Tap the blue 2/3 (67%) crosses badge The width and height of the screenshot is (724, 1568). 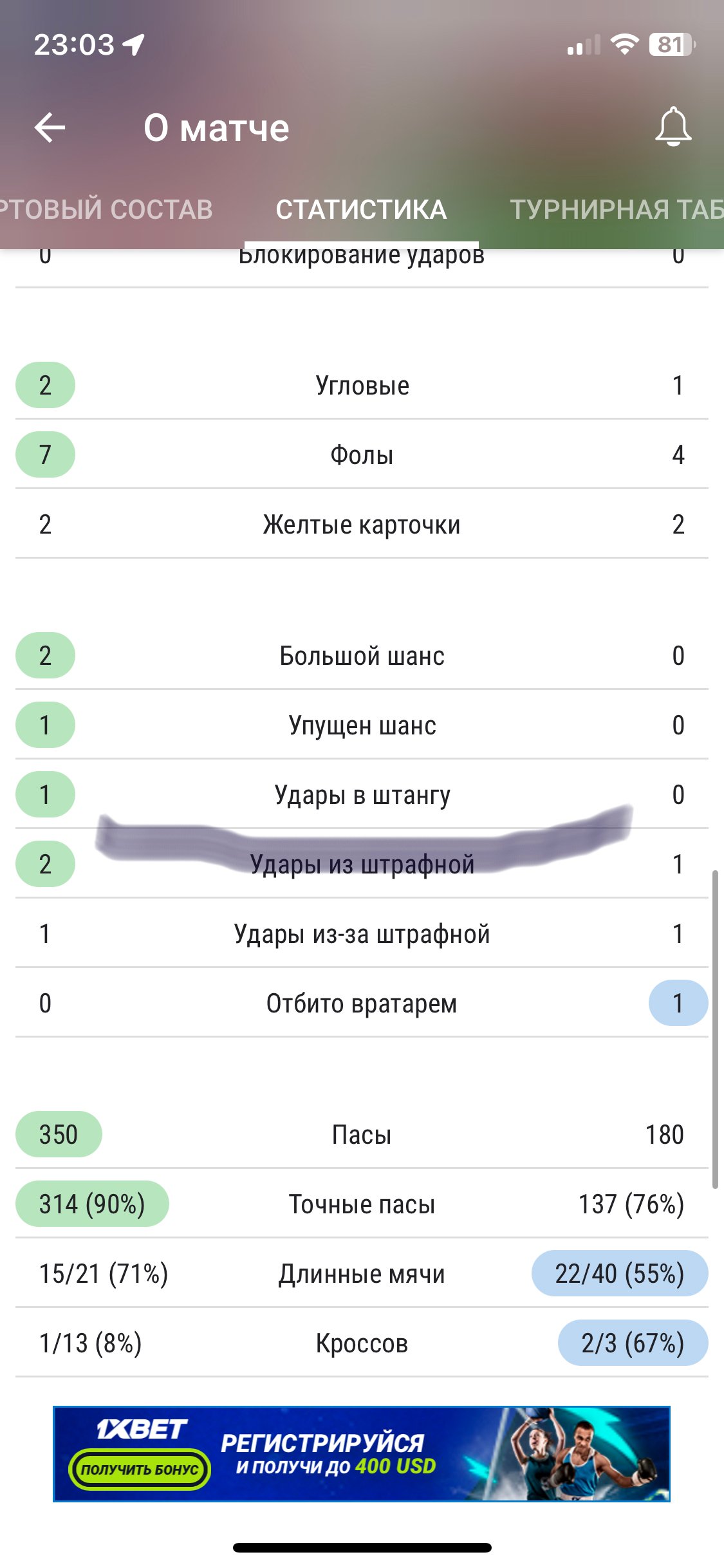(x=633, y=1343)
